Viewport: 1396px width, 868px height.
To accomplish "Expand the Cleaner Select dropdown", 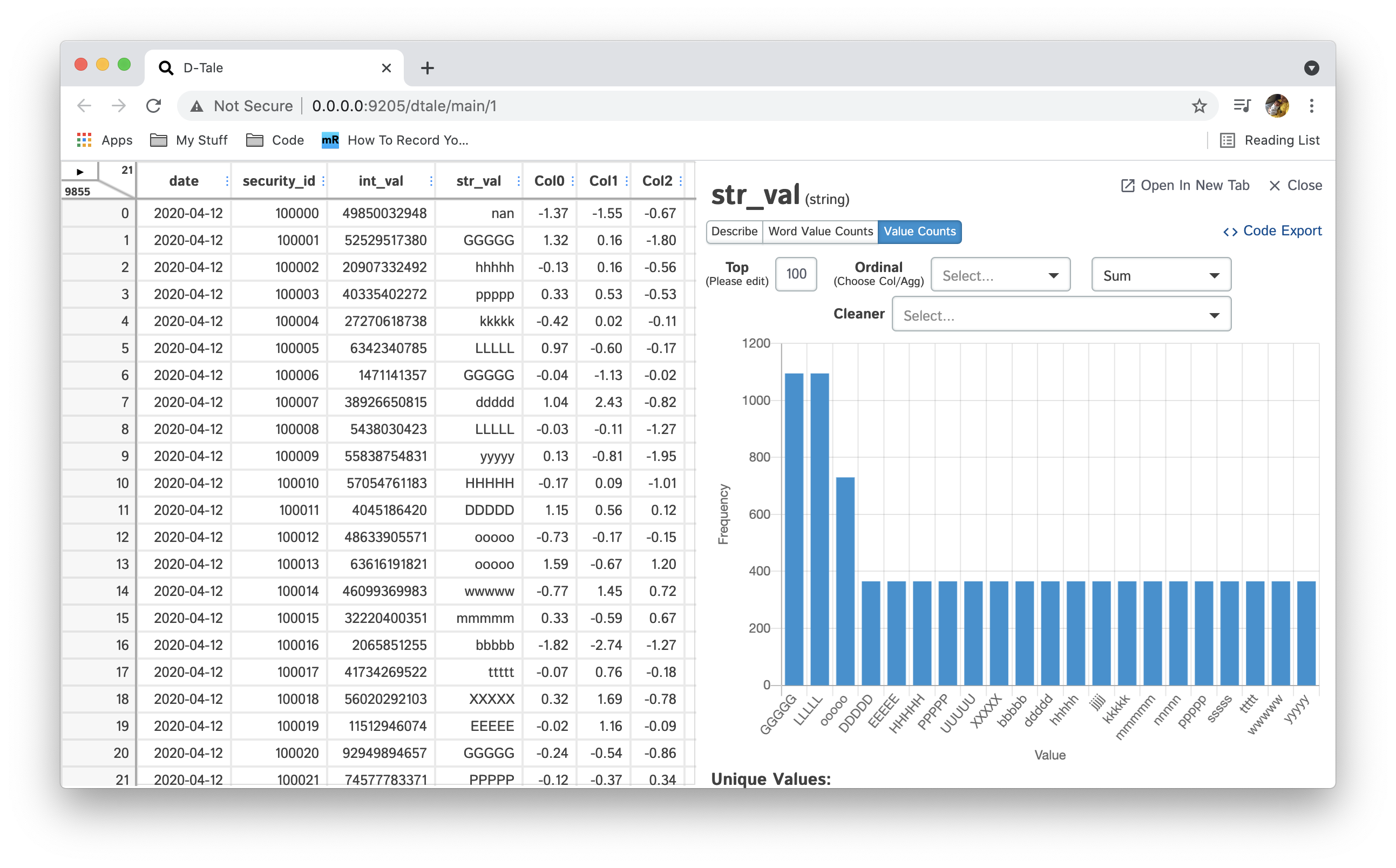I will (1061, 315).
